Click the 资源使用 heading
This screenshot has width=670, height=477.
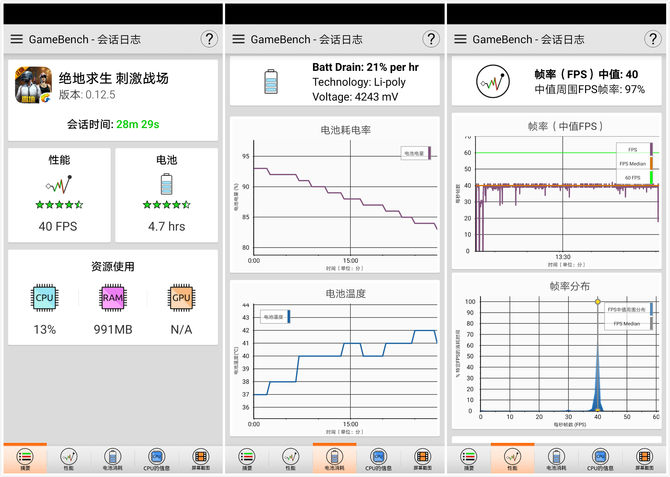113,267
